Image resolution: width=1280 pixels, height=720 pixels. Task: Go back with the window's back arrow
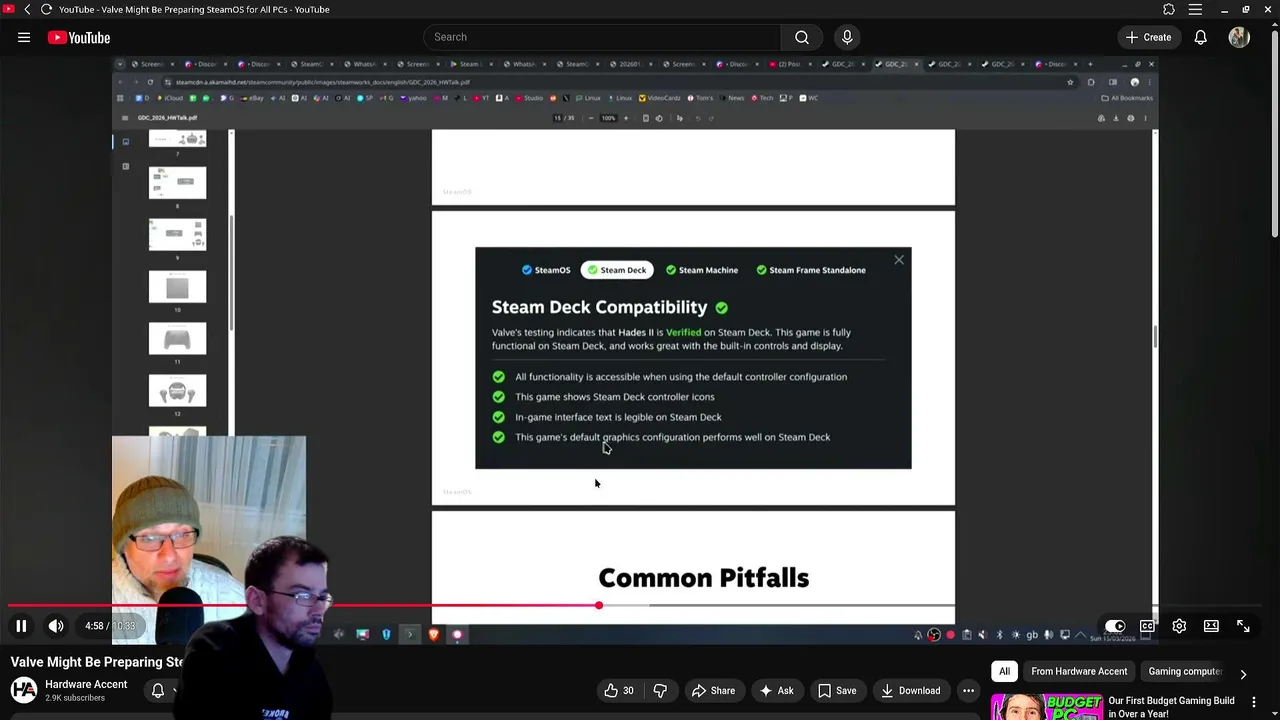click(x=27, y=9)
